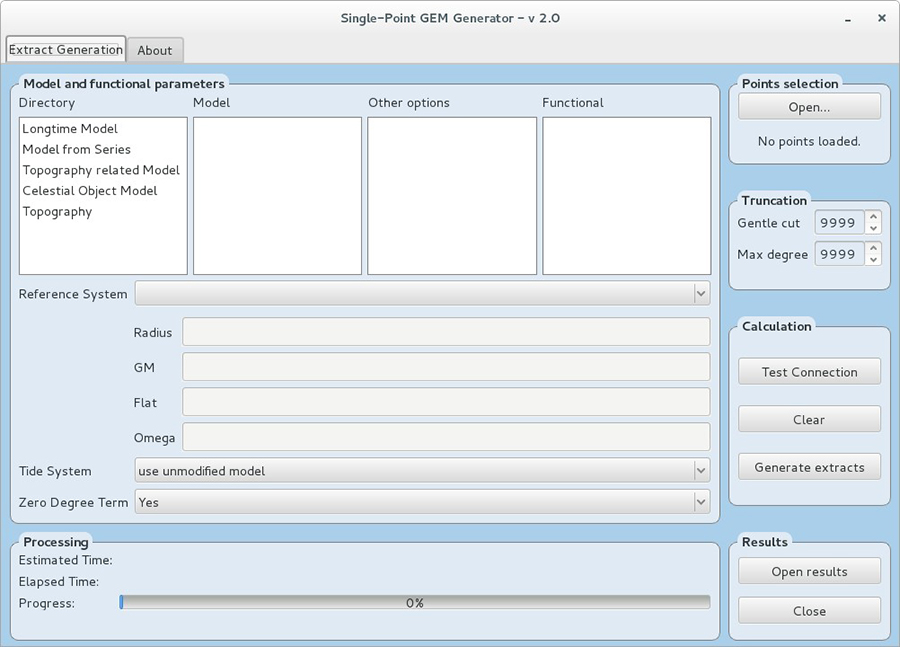Increase the Gentle cut value using up arrow

click(x=873, y=216)
